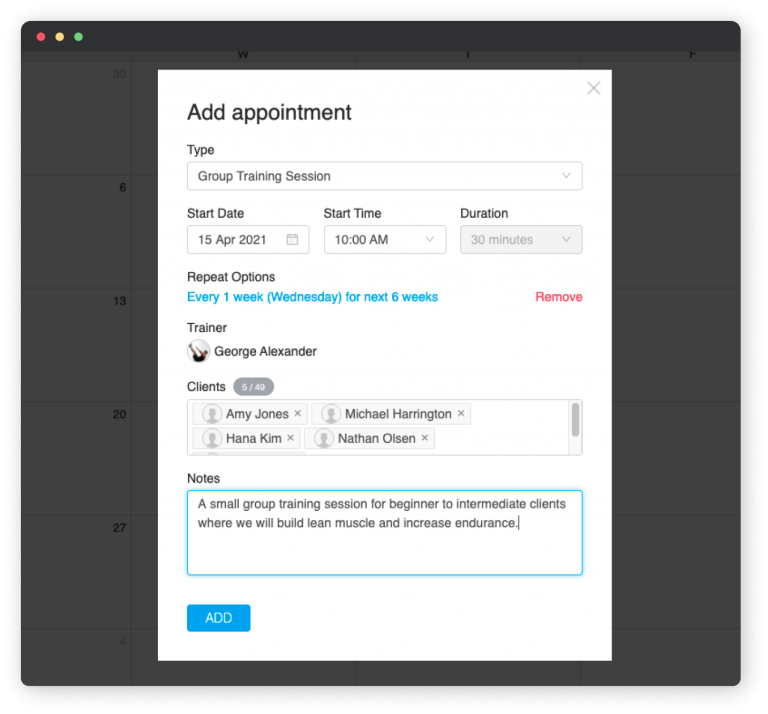Click the 5 / 49 clients count badge
Screen dimensions: 768x714
[x=253, y=387]
